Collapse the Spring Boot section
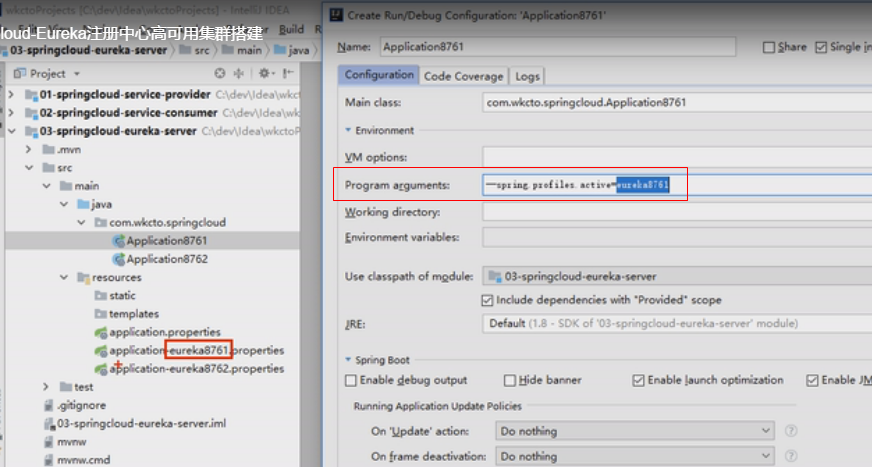 pos(348,360)
